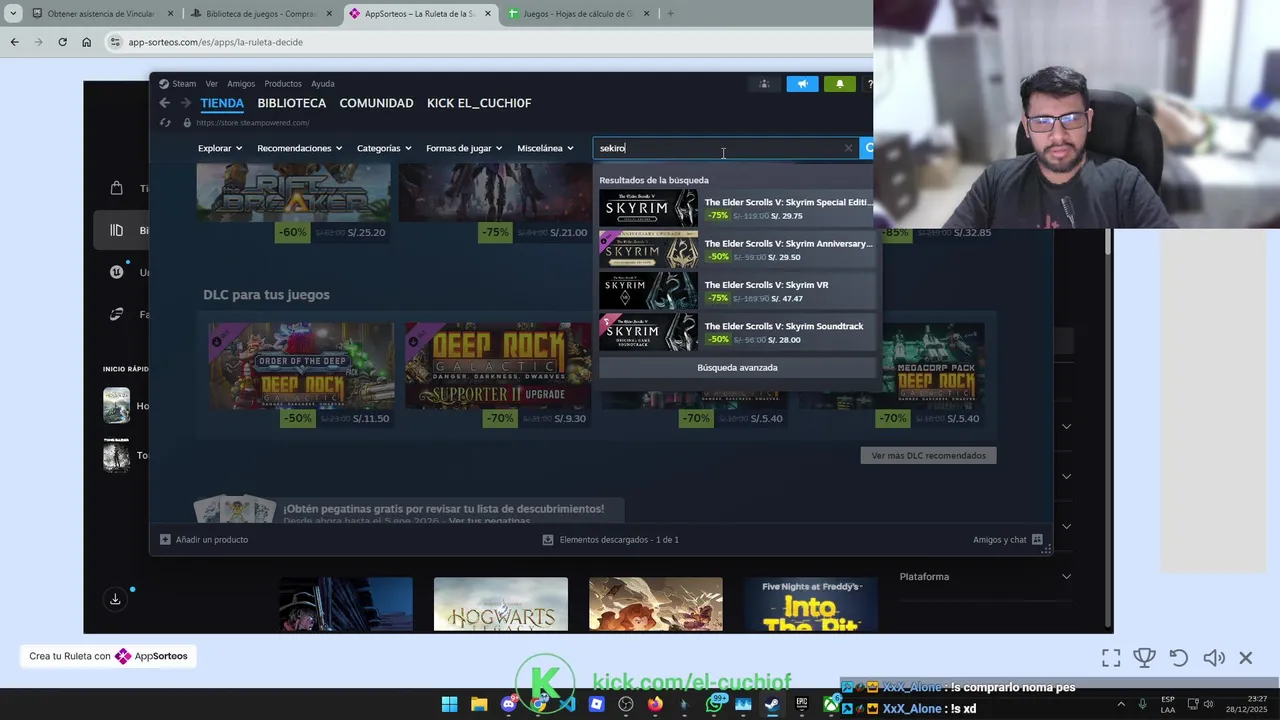Select Skyrim VR search result

click(737, 291)
